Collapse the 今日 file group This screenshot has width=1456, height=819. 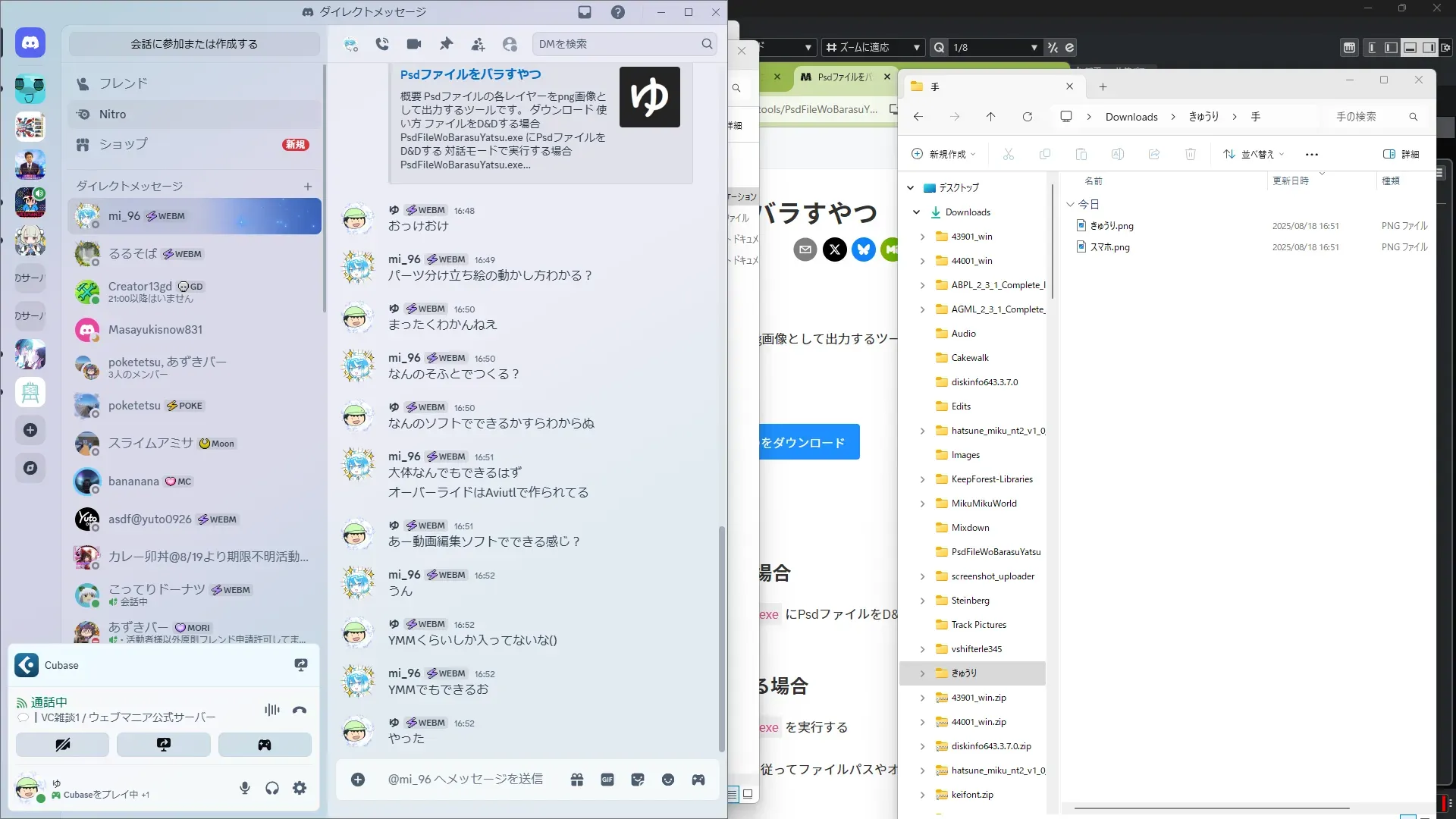(x=1070, y=204)
